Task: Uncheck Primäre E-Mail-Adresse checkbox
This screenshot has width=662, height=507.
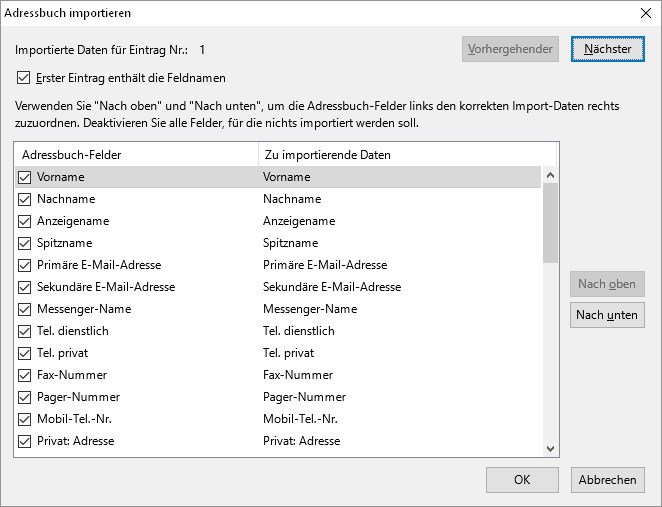Action: (x=24, y=265)
